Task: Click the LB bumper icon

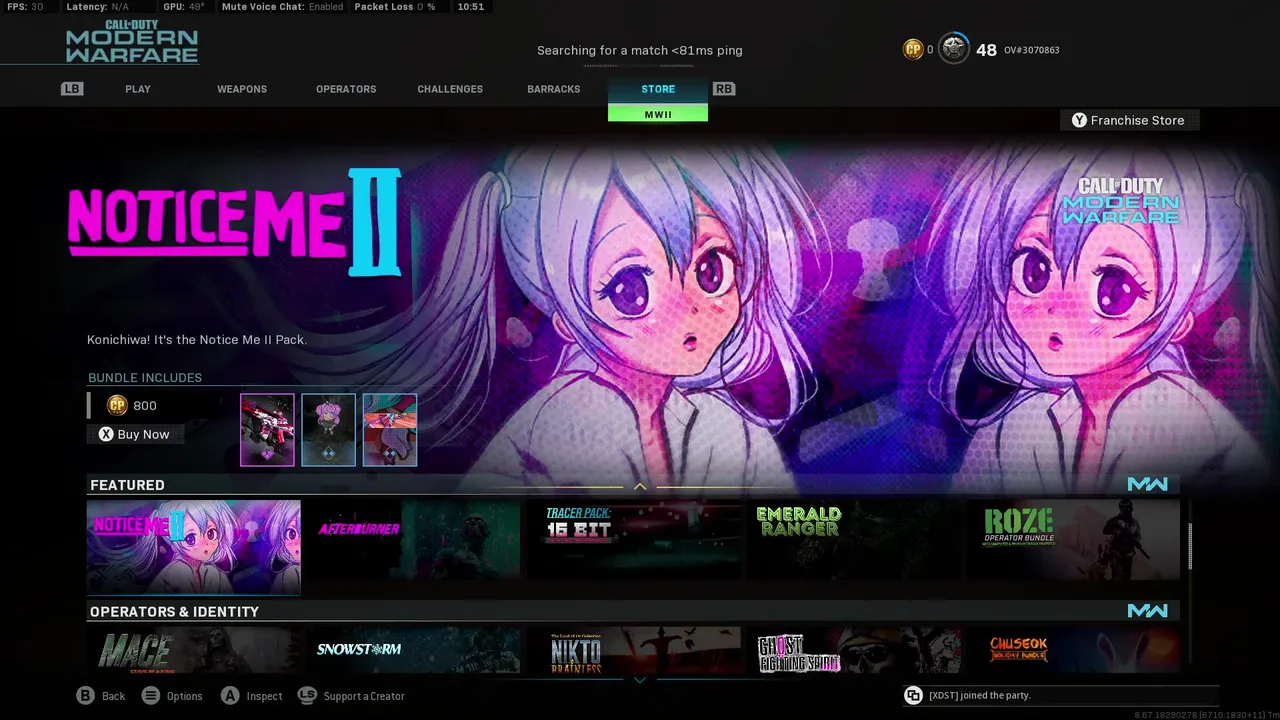Action: 72,89
